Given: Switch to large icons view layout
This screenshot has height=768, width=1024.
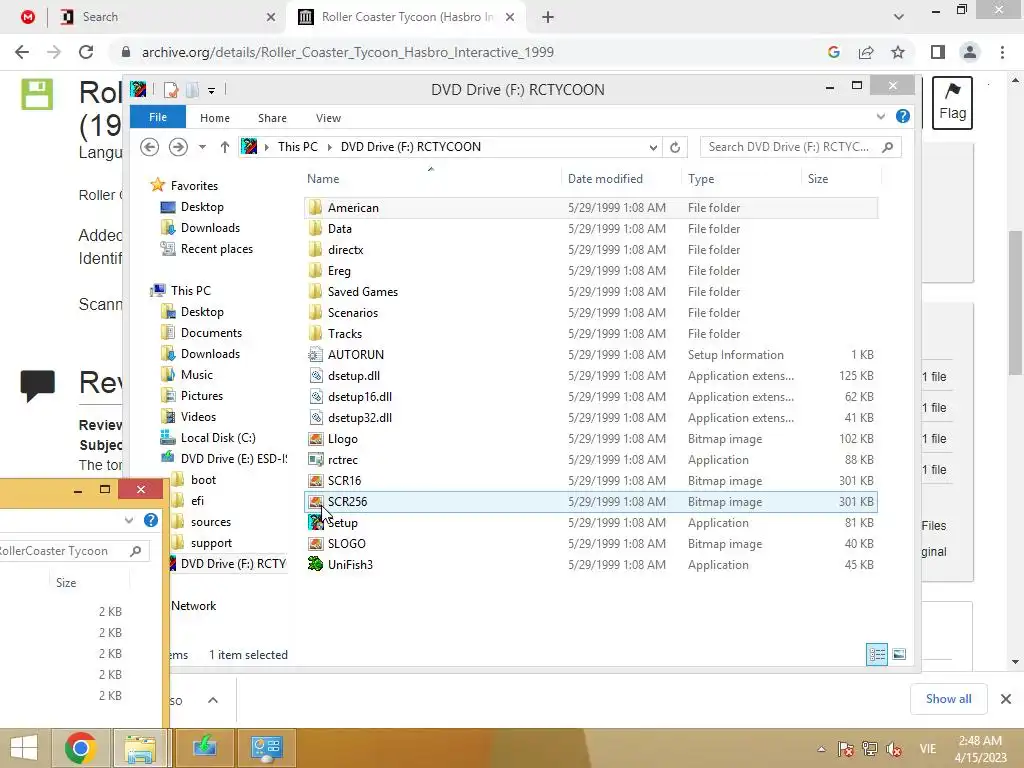Looking at the screenshot, I should 899,654.
